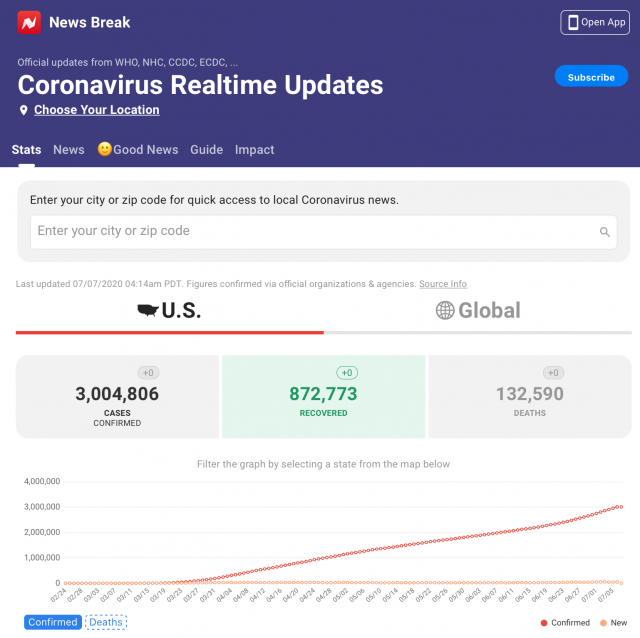This screenshot has height=638, width=640.
Task: Toggle the Deaths graph filter
Action: coord(106,622)
